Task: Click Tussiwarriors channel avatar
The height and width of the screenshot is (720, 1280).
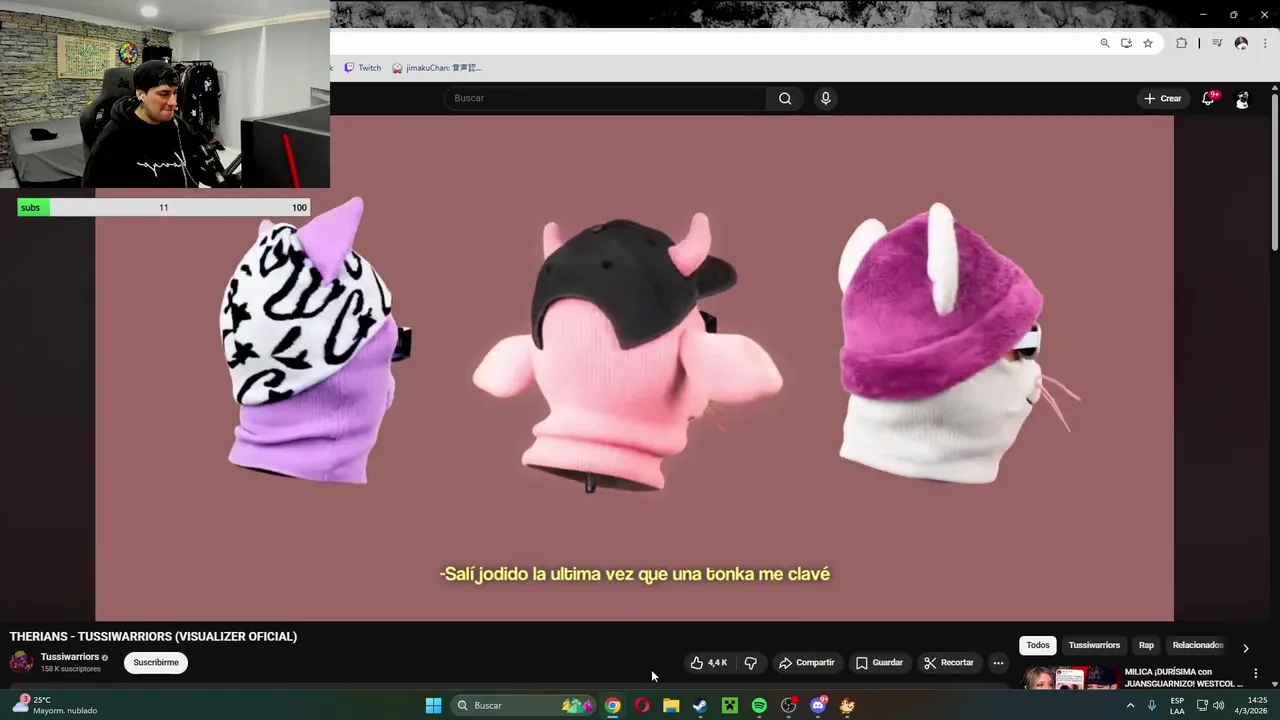Action: [21, 662]
